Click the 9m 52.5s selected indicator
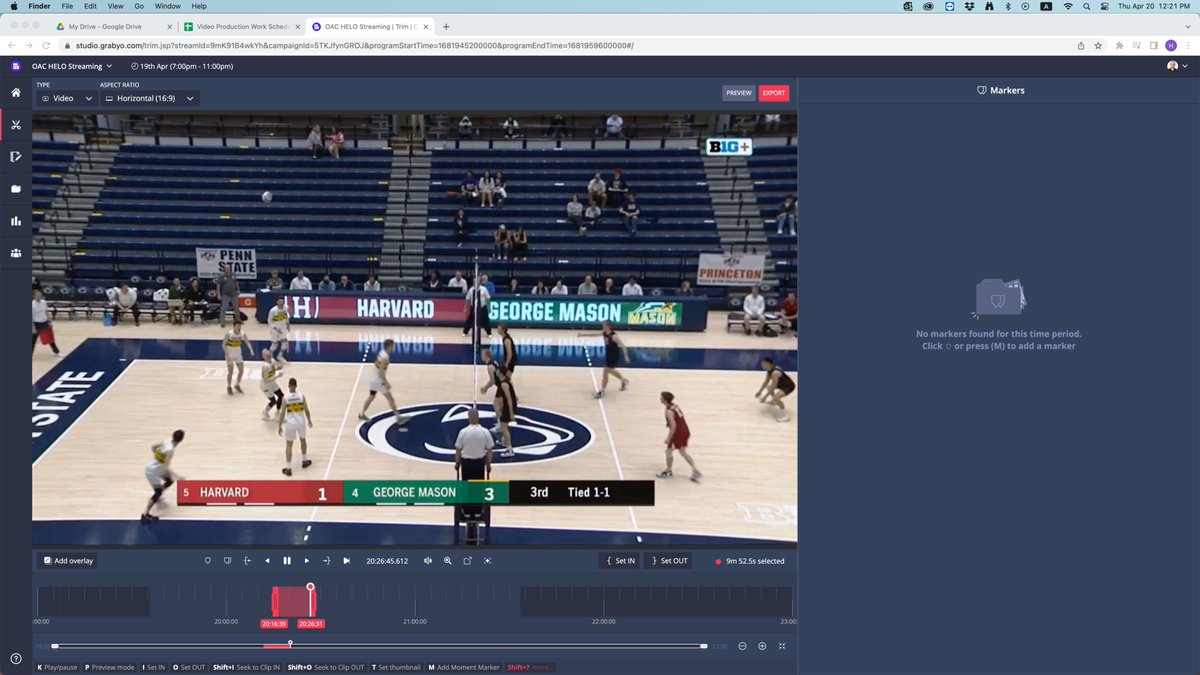The image size is (1200, 675). coord(750,561)
